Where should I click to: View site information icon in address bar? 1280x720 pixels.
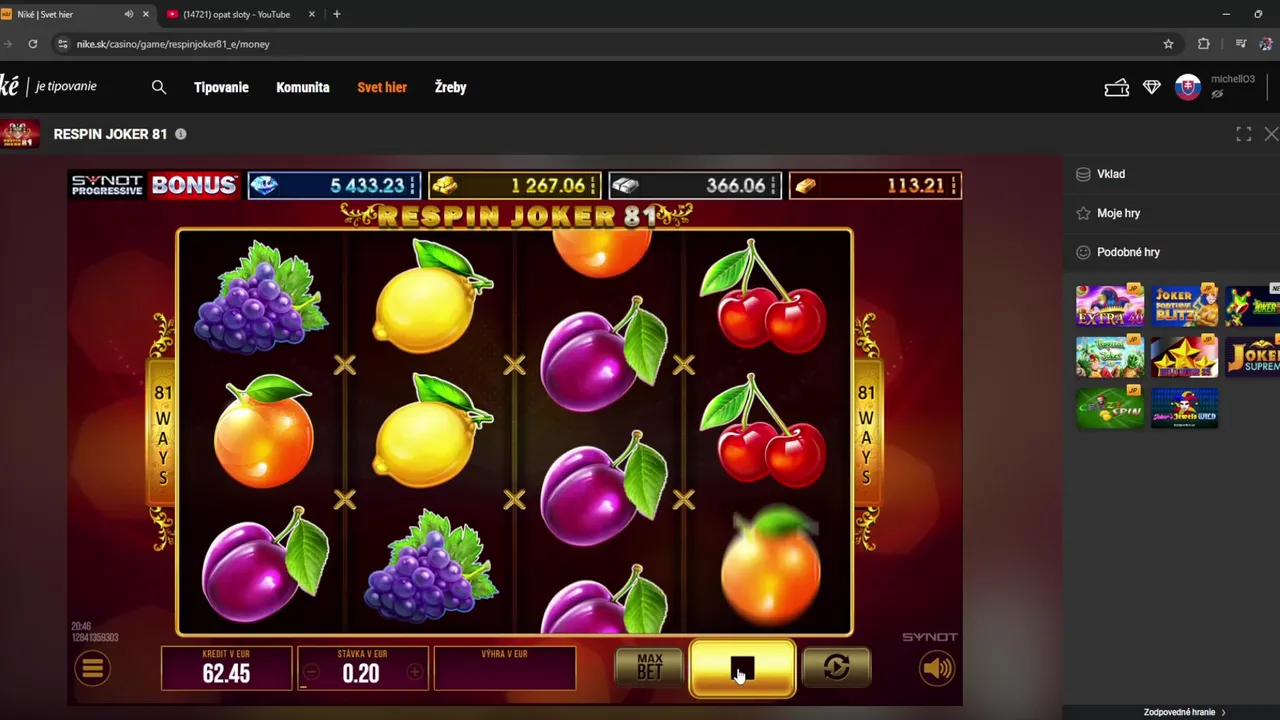click(62, 44)
